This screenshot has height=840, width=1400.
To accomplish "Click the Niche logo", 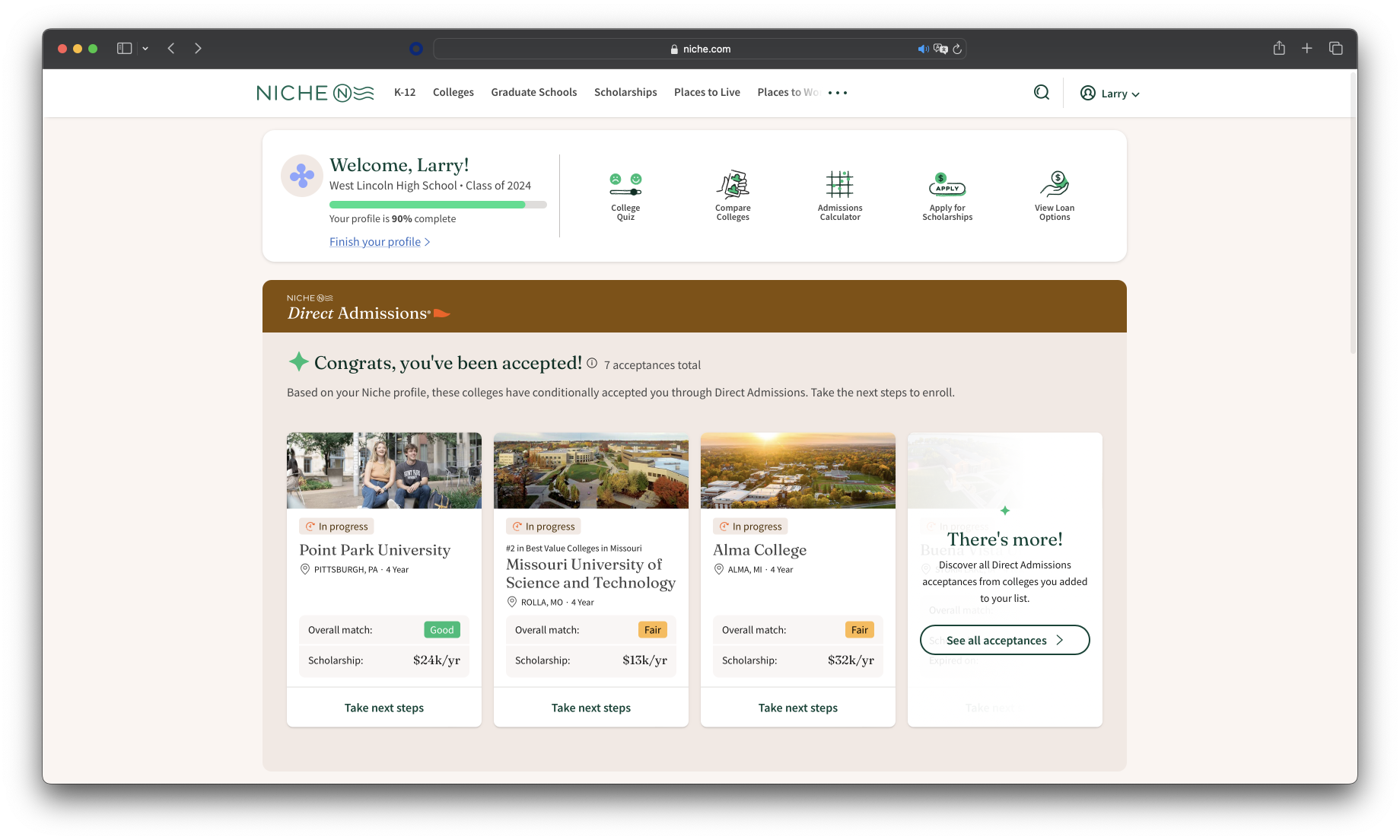I will [x=315, y=93].
